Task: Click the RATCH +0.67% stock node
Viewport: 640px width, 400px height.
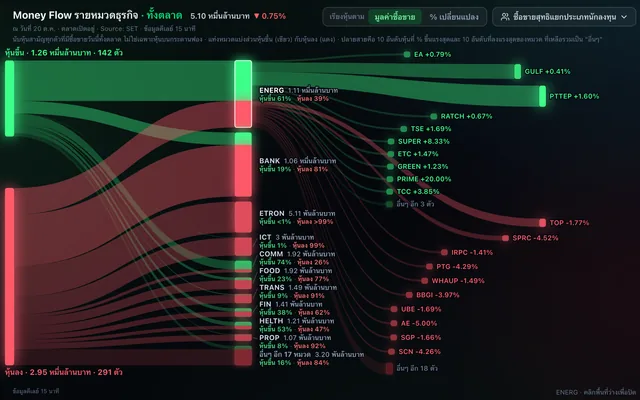Action: 461,116
